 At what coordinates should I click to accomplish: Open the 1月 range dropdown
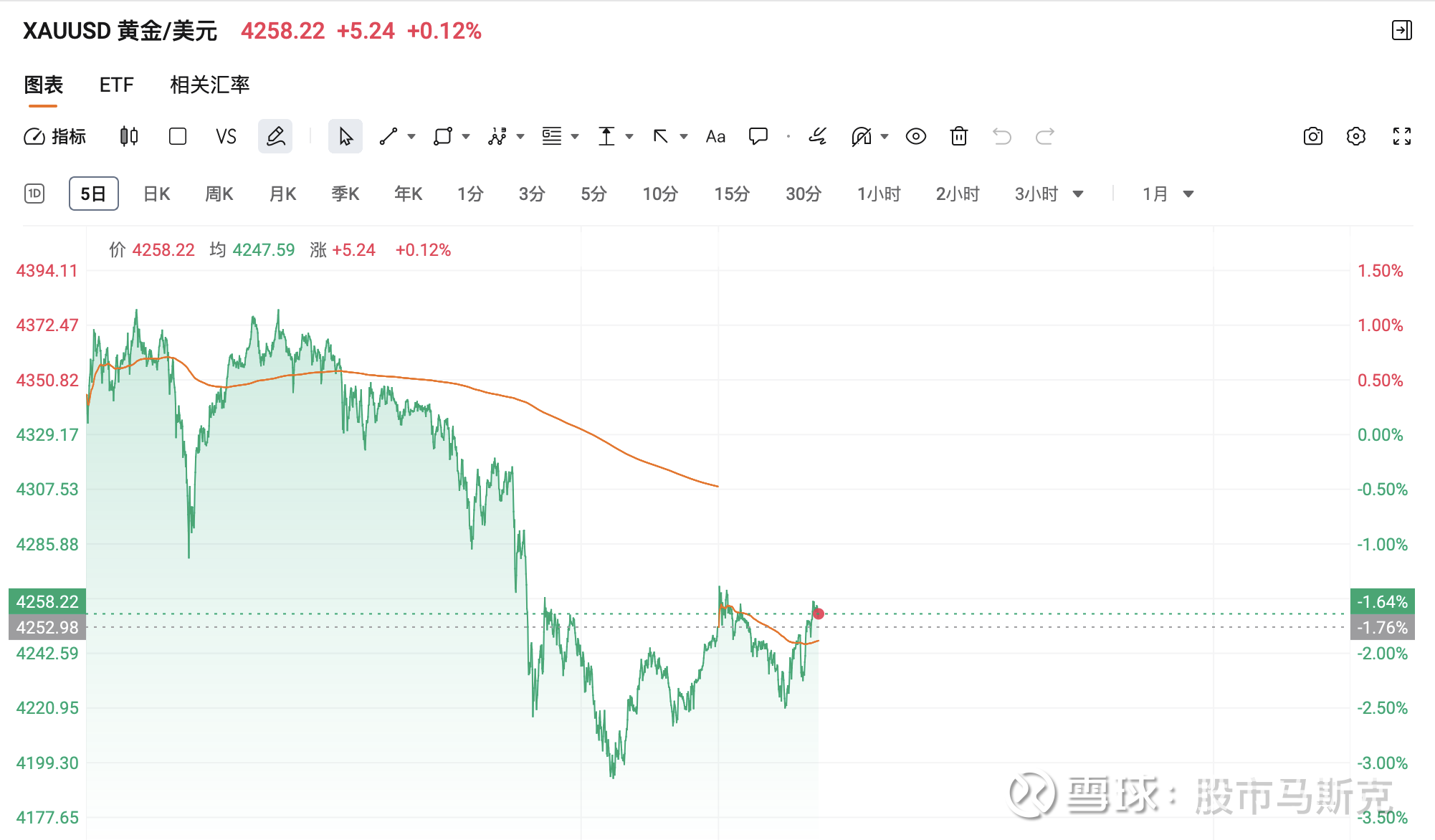point(1188,194)
